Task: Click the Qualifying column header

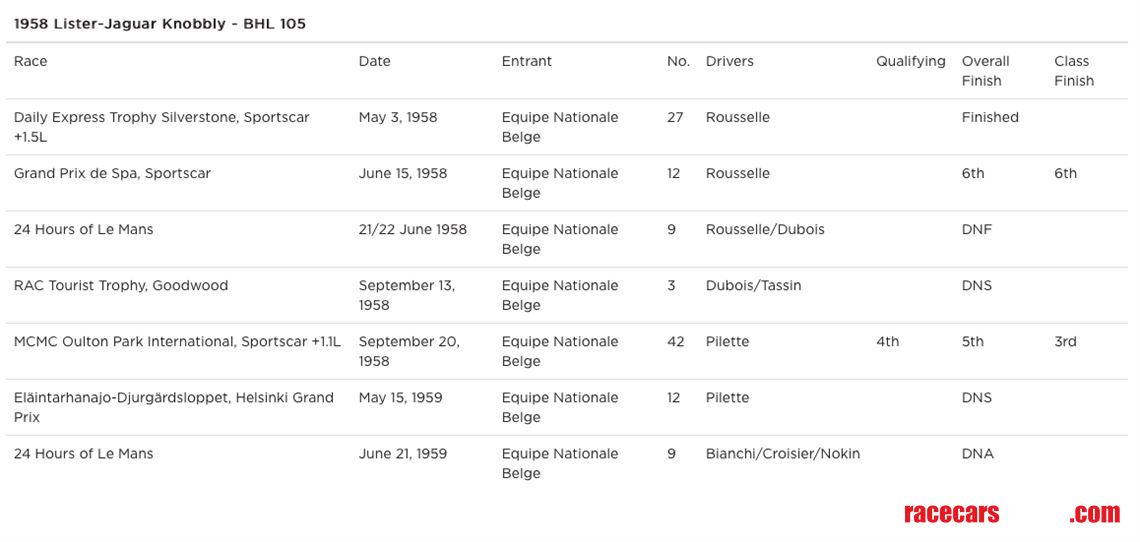Action: coord(910,61)
